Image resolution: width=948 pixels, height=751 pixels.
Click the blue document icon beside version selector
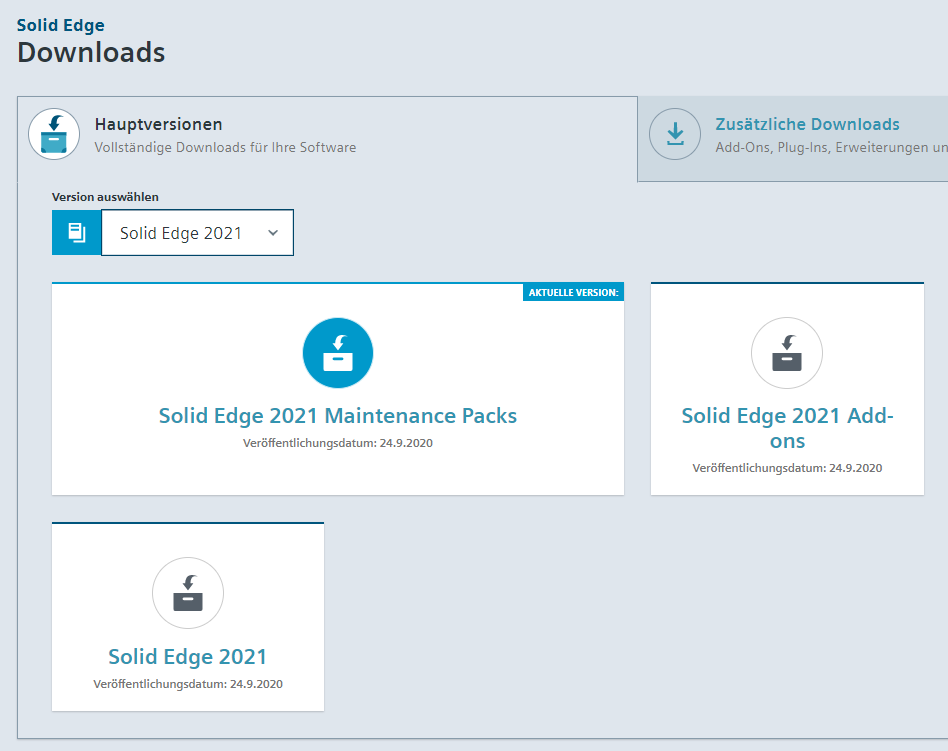coord(76,233)
